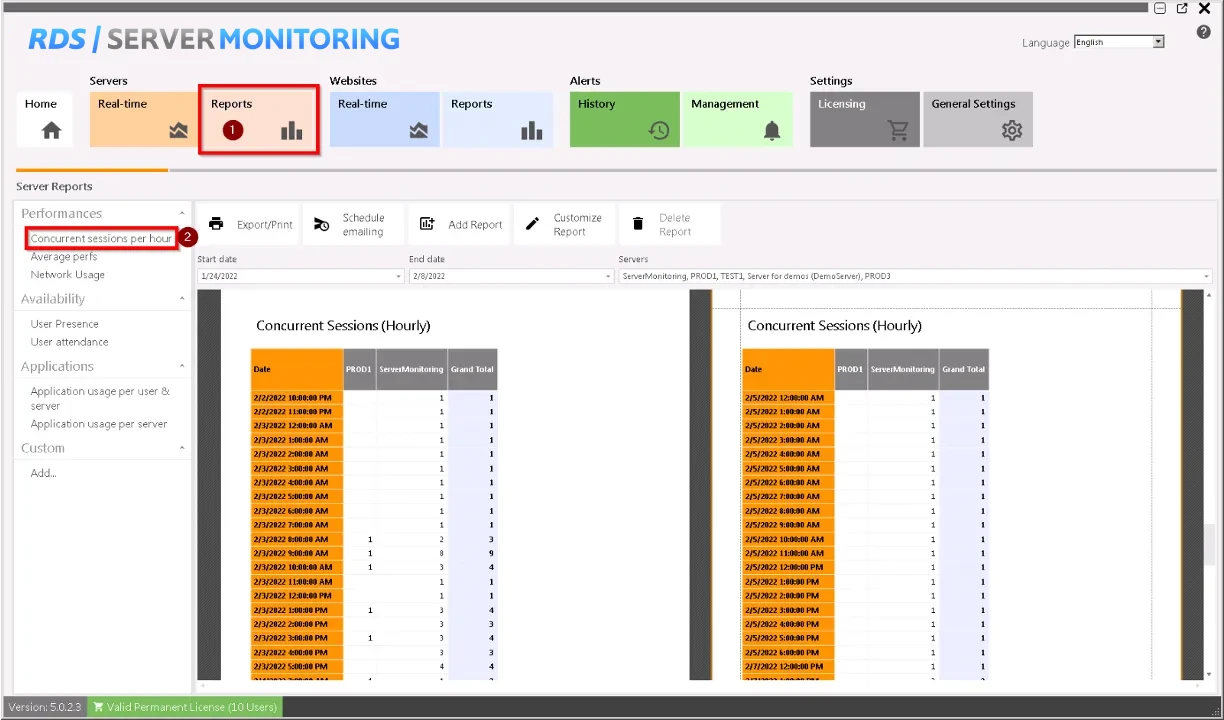Collapse the Performances section

tap(182, 214)
